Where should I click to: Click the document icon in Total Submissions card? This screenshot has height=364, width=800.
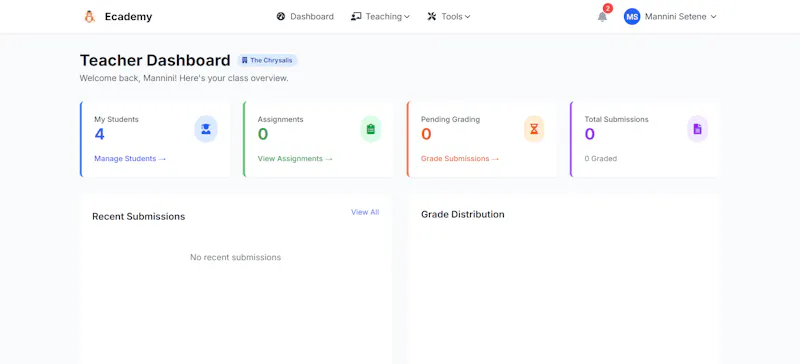tap(697, 129)
